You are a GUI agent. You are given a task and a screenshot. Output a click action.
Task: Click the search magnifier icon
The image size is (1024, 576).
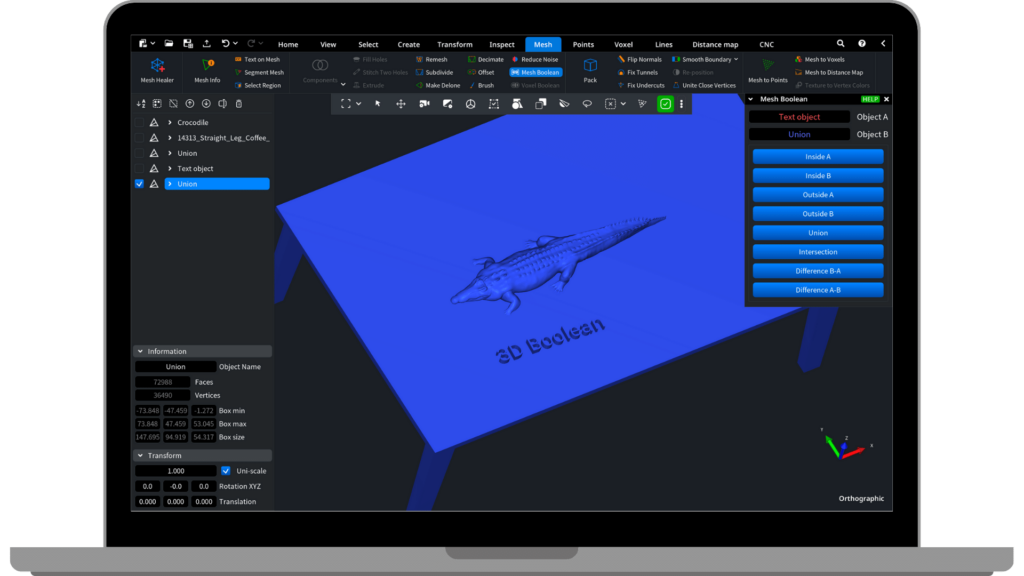pyautogui.click(x=840, y=44)
